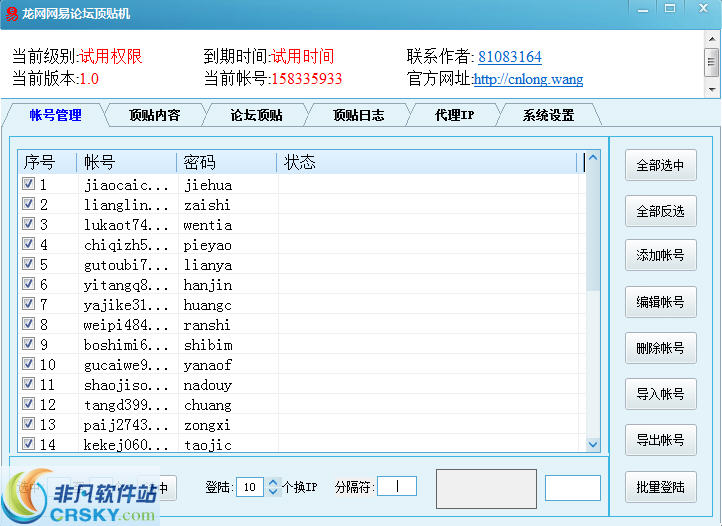The height and width of the screenshot is (526, 722).
Task: Switch to the 帐号管理 tab
Action: tap(55, 115)
